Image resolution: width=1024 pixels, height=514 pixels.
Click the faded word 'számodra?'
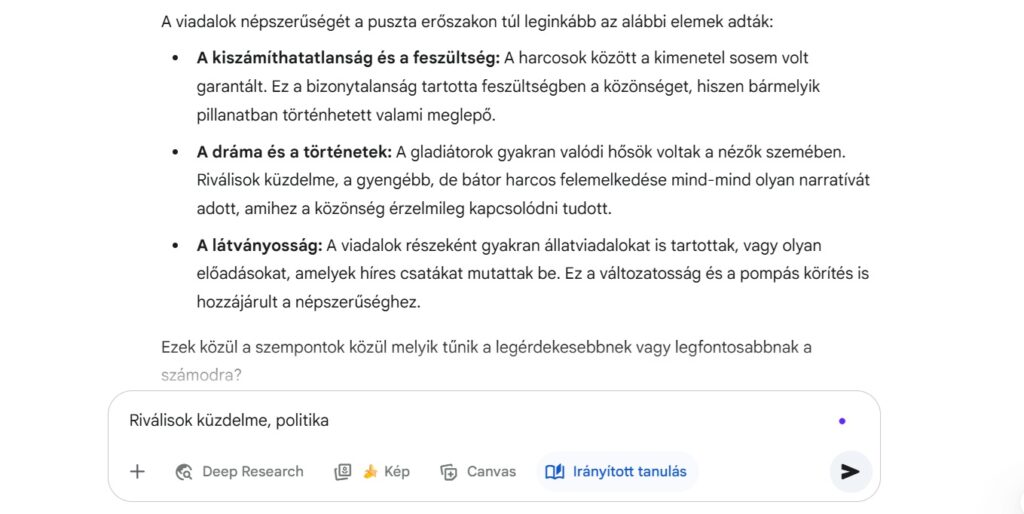point(201,375)
